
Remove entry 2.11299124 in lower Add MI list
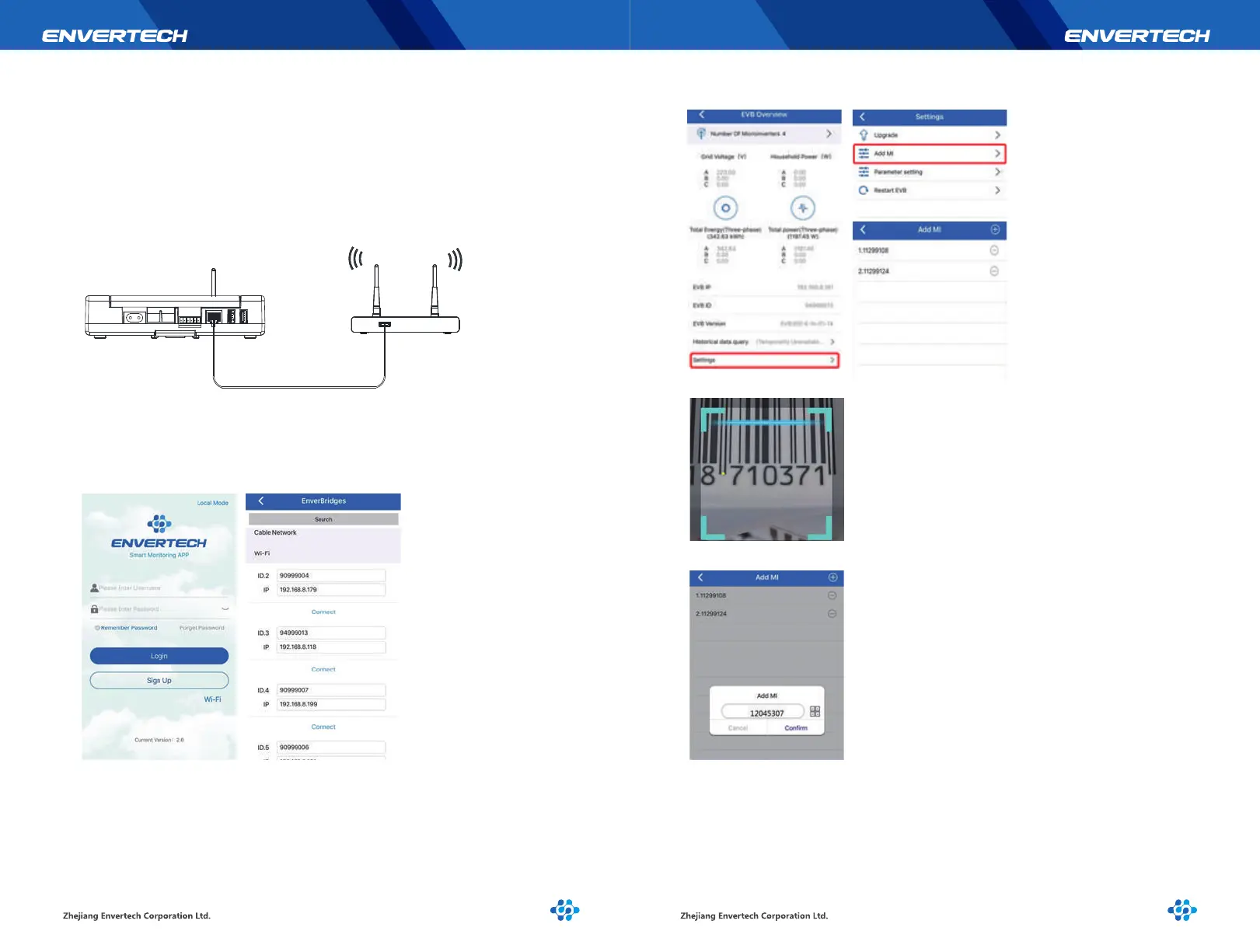832,614
